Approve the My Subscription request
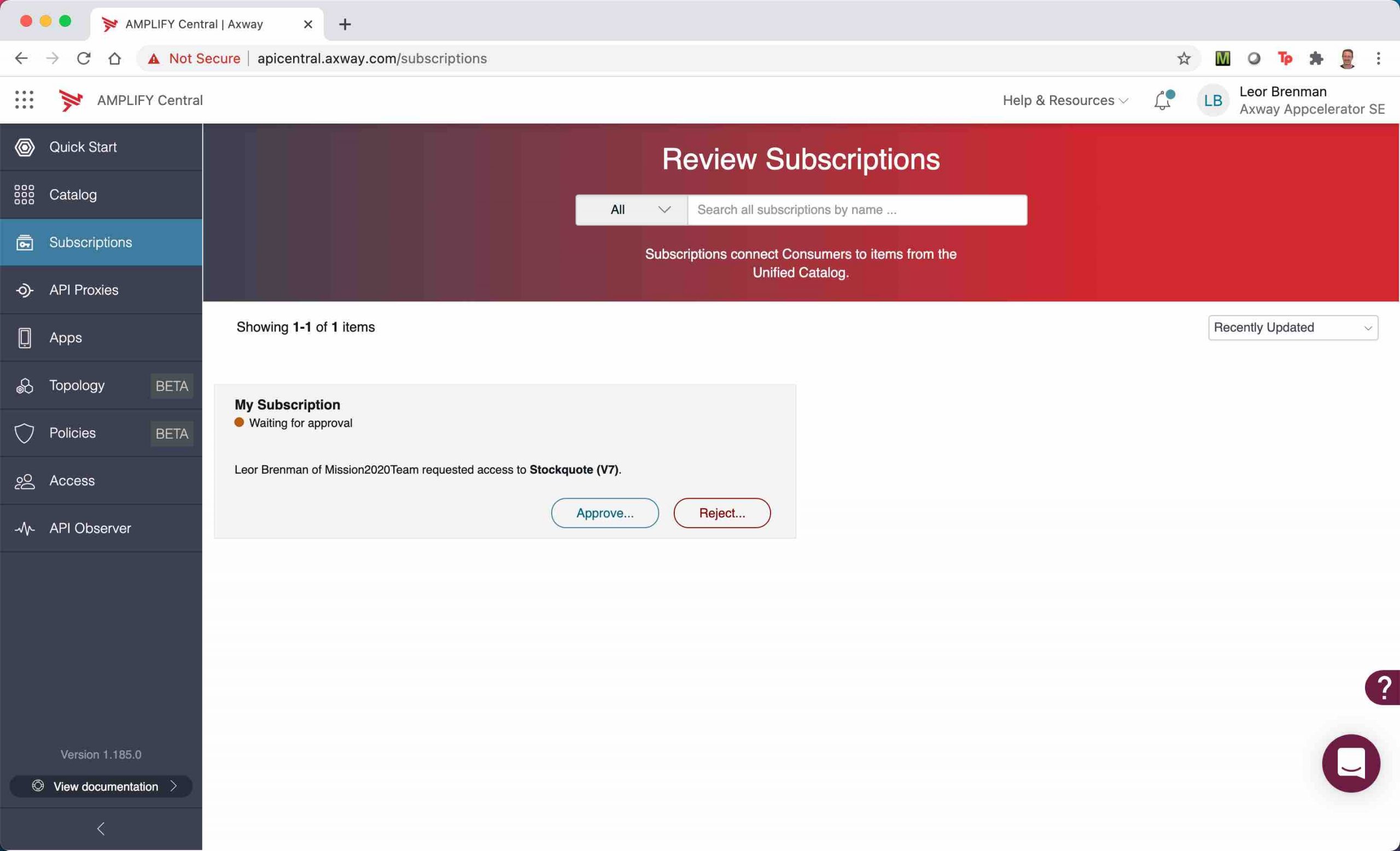The height and width of the screenshot is (851, 1400). [604, 513]
